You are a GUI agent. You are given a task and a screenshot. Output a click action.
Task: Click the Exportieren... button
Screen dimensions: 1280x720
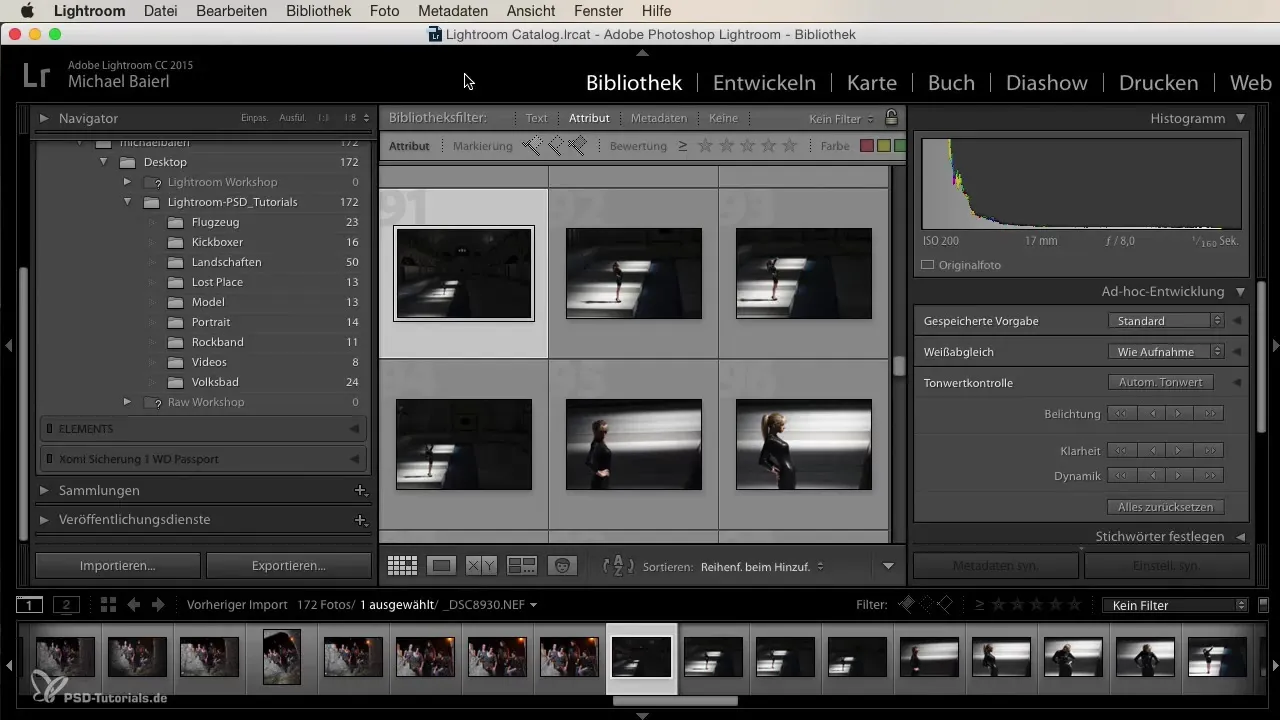pyautogui.click(x=289, y=565)
